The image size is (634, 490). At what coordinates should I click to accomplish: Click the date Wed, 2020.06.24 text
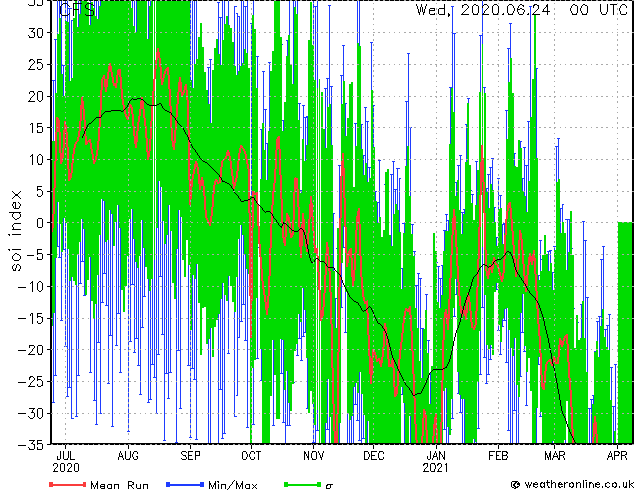[x=483, y=10]
